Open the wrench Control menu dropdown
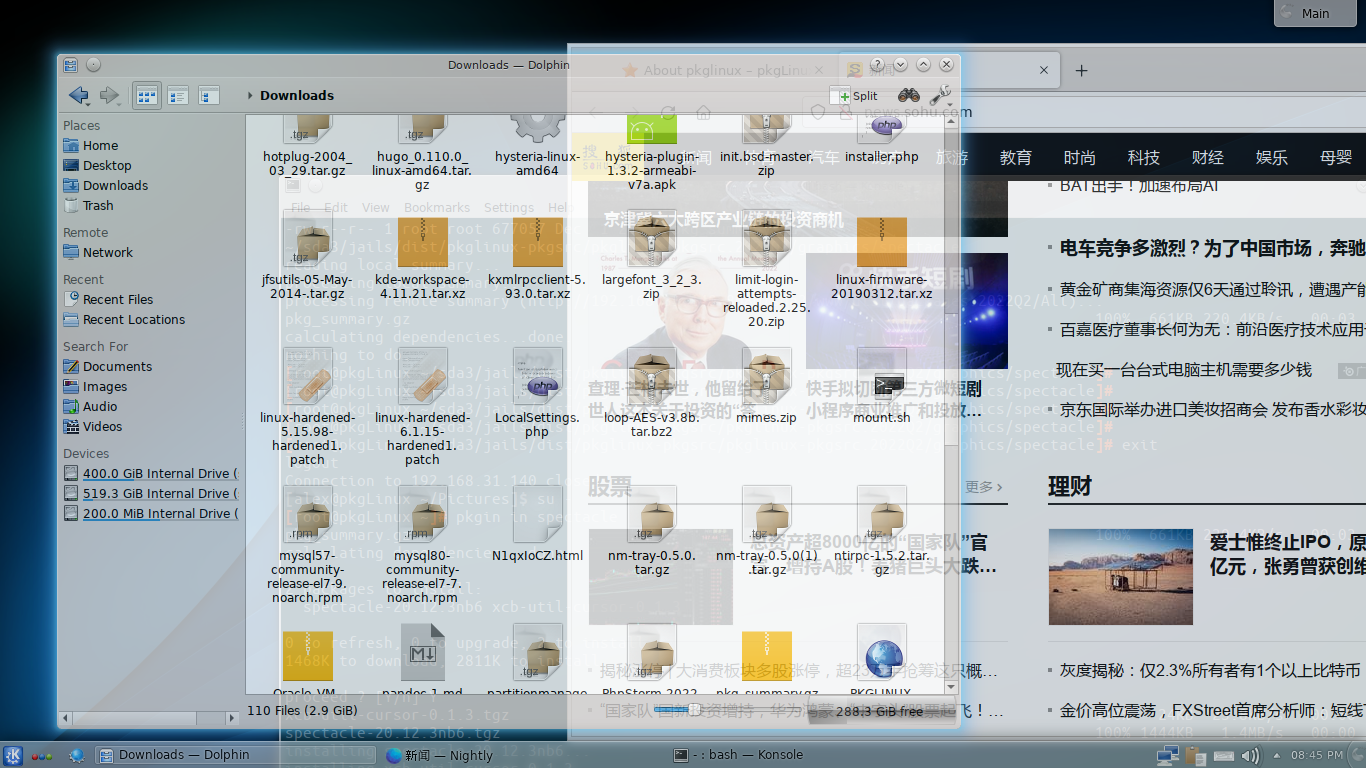Image resolution: width=1366 pixels, height=768 pixels. point(940,96)
